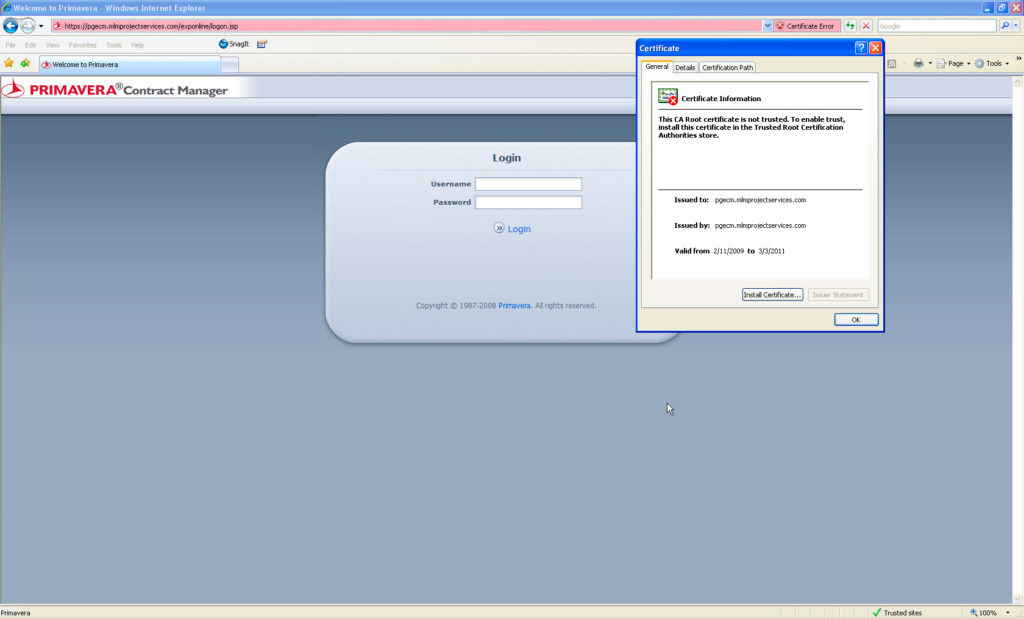Click the back navigation button

(10, 25)
